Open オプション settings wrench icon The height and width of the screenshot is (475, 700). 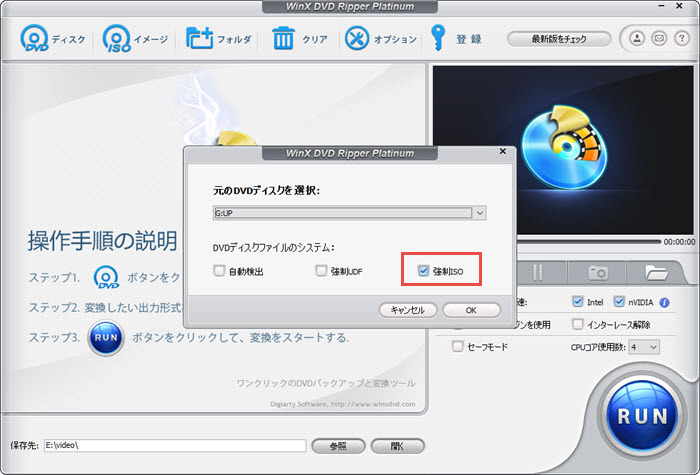pos(381,38)
